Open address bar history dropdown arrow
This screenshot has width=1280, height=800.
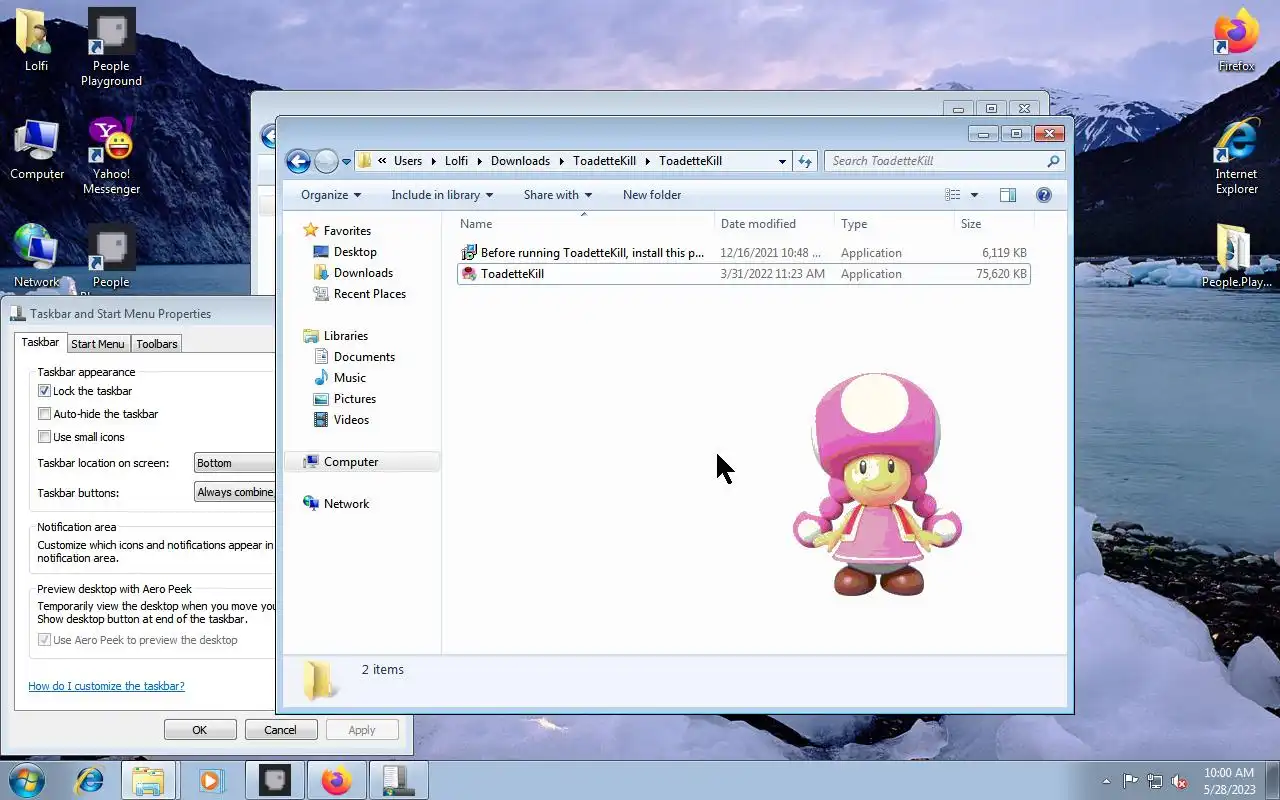pyautogui.click(x=782, y=161)
